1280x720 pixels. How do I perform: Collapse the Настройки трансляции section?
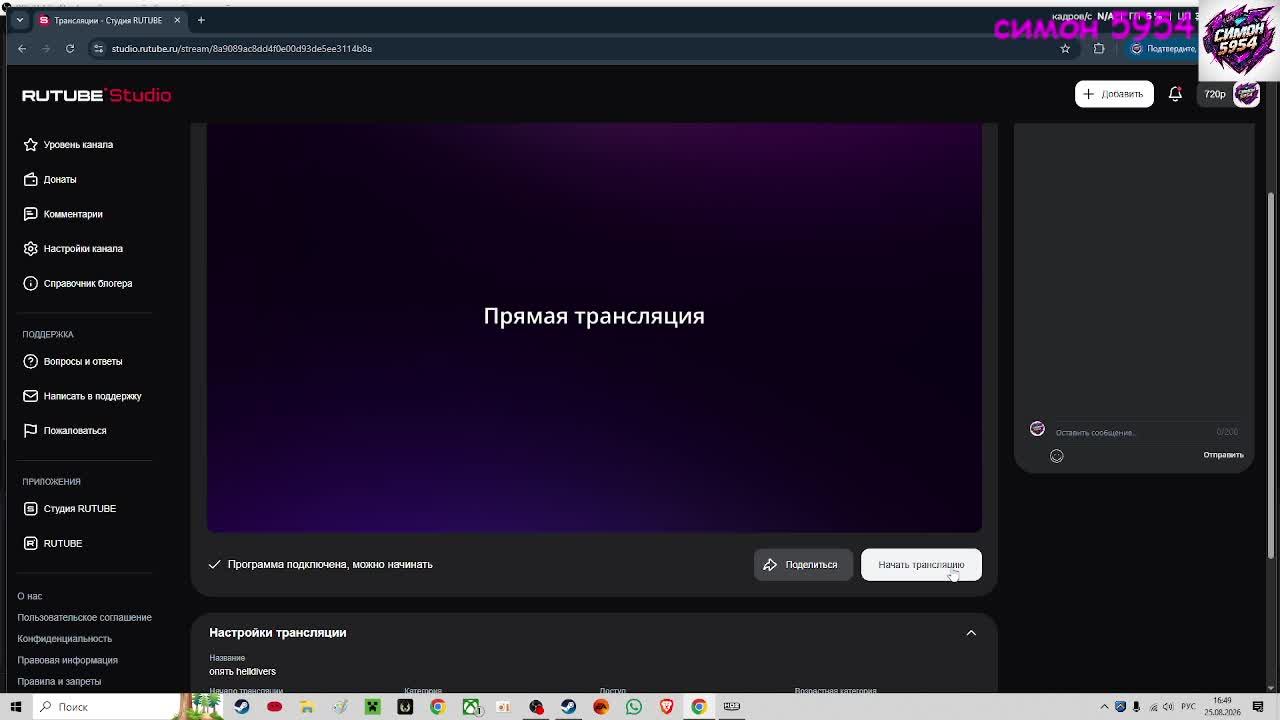click(971, 633)
